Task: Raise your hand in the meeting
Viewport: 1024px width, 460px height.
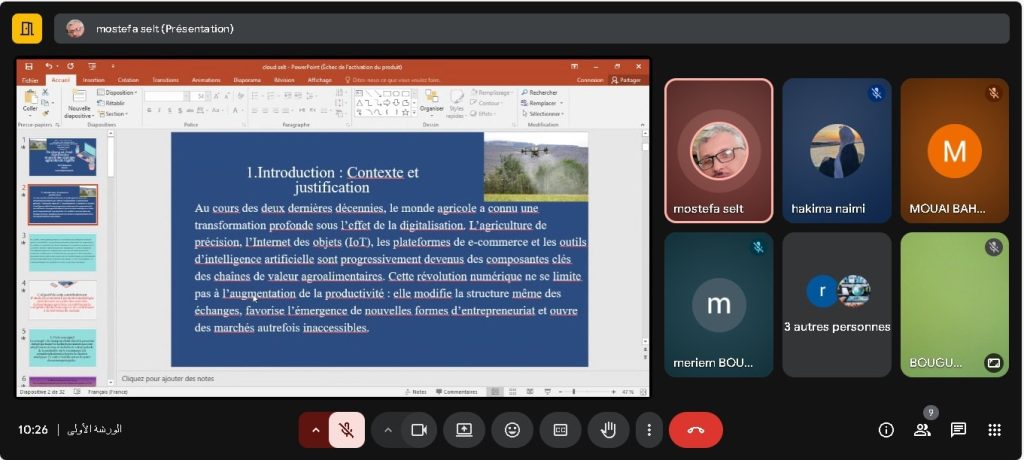Action: (608, 430)
